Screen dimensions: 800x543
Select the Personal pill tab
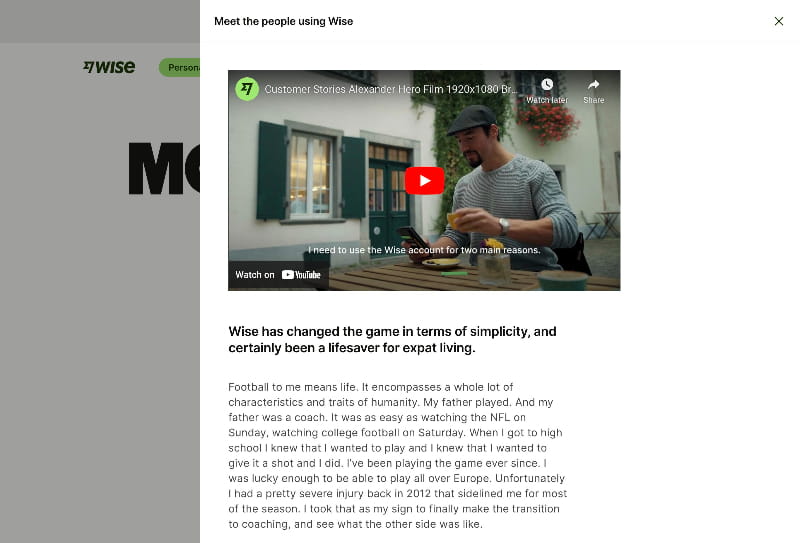180,67
